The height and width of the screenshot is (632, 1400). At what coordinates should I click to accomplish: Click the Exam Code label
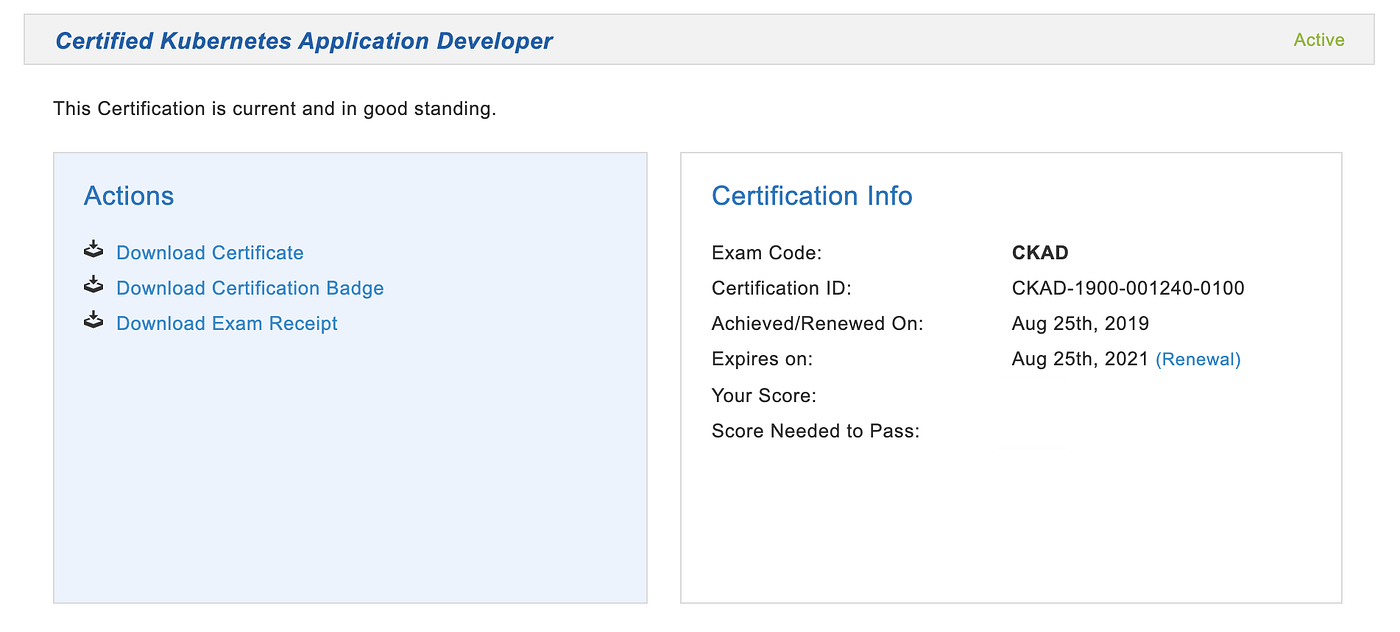point(767,253)
